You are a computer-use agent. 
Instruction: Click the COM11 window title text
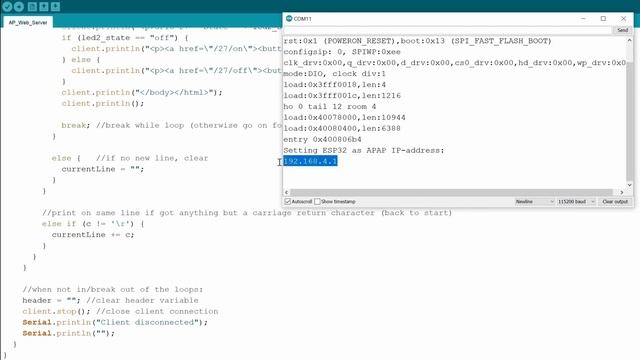[302, 19]
